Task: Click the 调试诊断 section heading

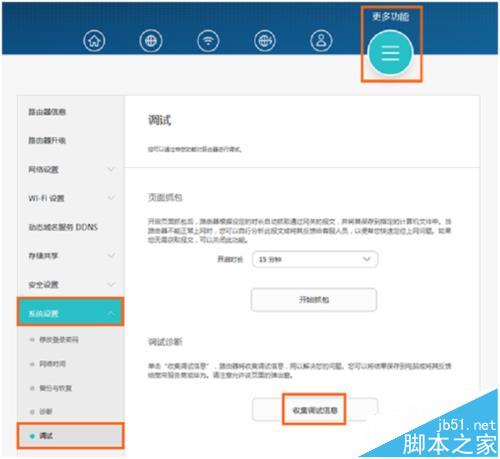Action: coord(165,342)
